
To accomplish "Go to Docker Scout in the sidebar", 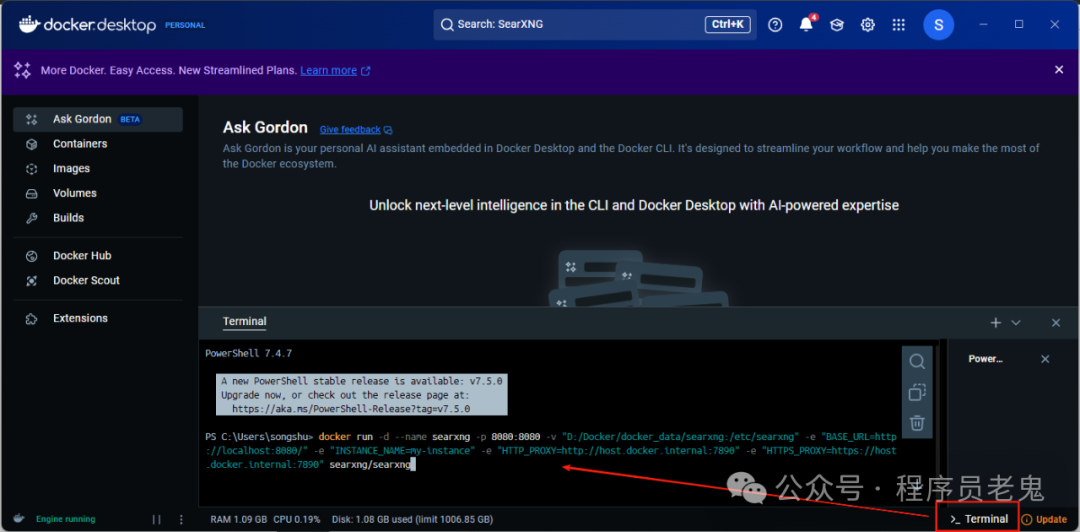I will pos(98,281).
